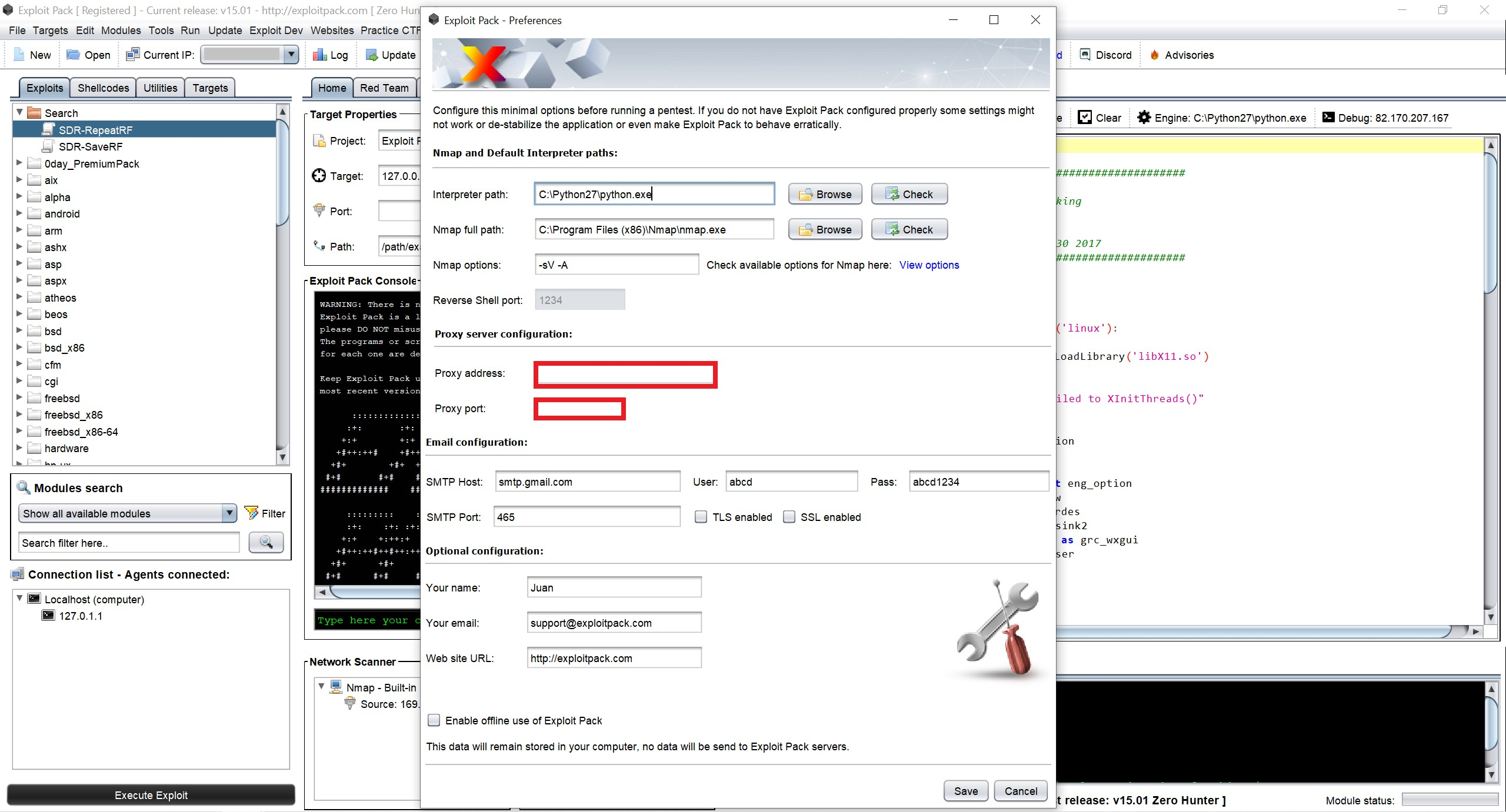Click the Path icon in Target Properties
This screenshot has width=1506, height=812.
pyautogui.click(x=319, y=246)
